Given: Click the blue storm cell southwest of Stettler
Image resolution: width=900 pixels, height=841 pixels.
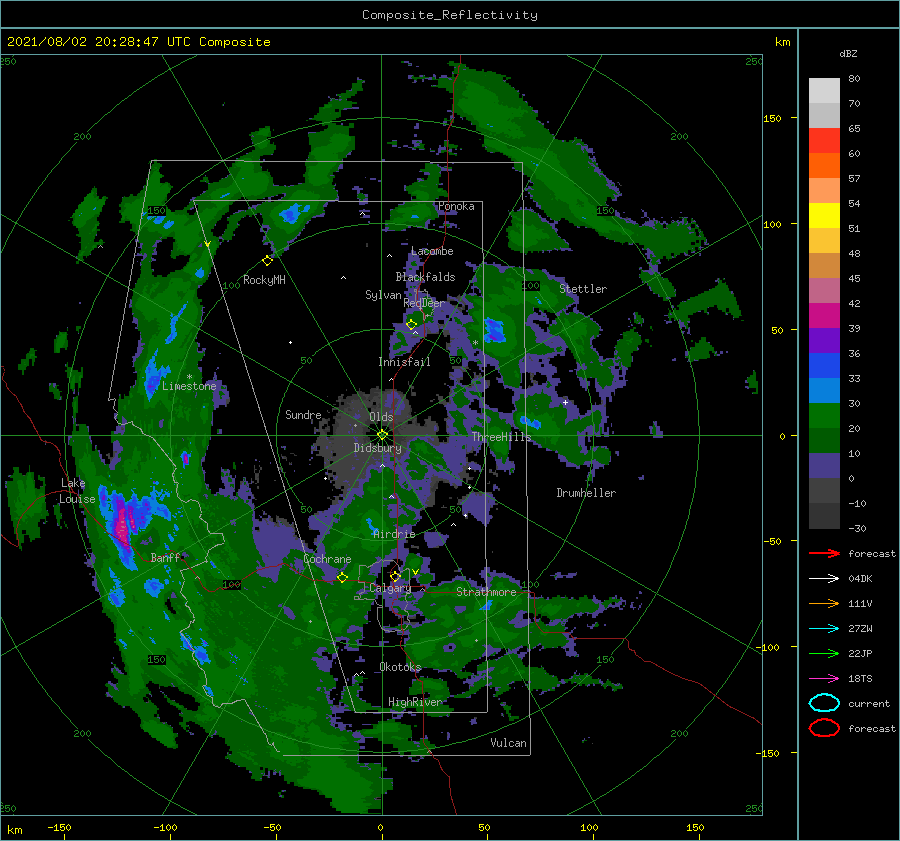Looking at the screenshot, I should pyautogui.click(x=493, y=330).
